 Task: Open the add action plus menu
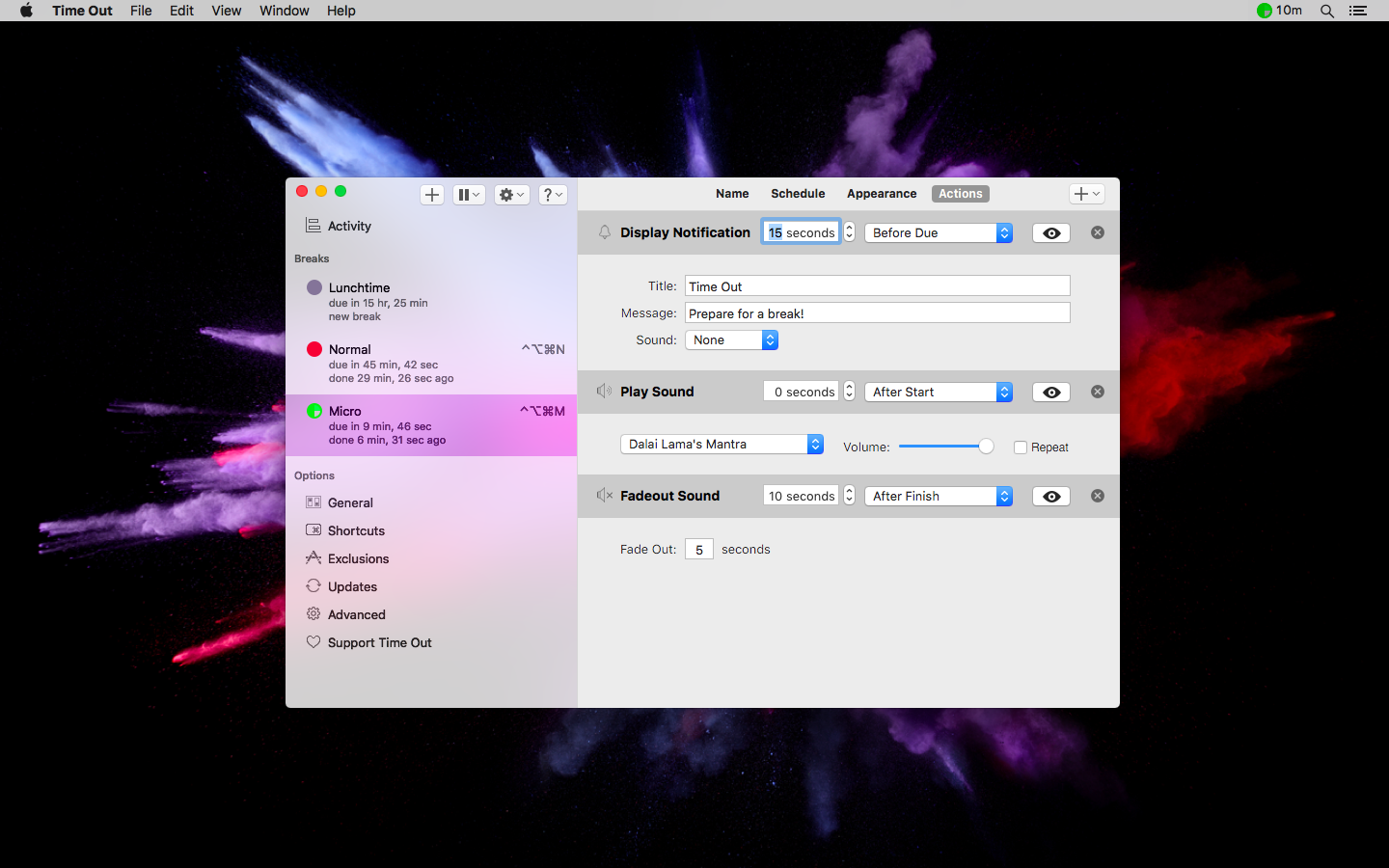(x=1087, y=194)
